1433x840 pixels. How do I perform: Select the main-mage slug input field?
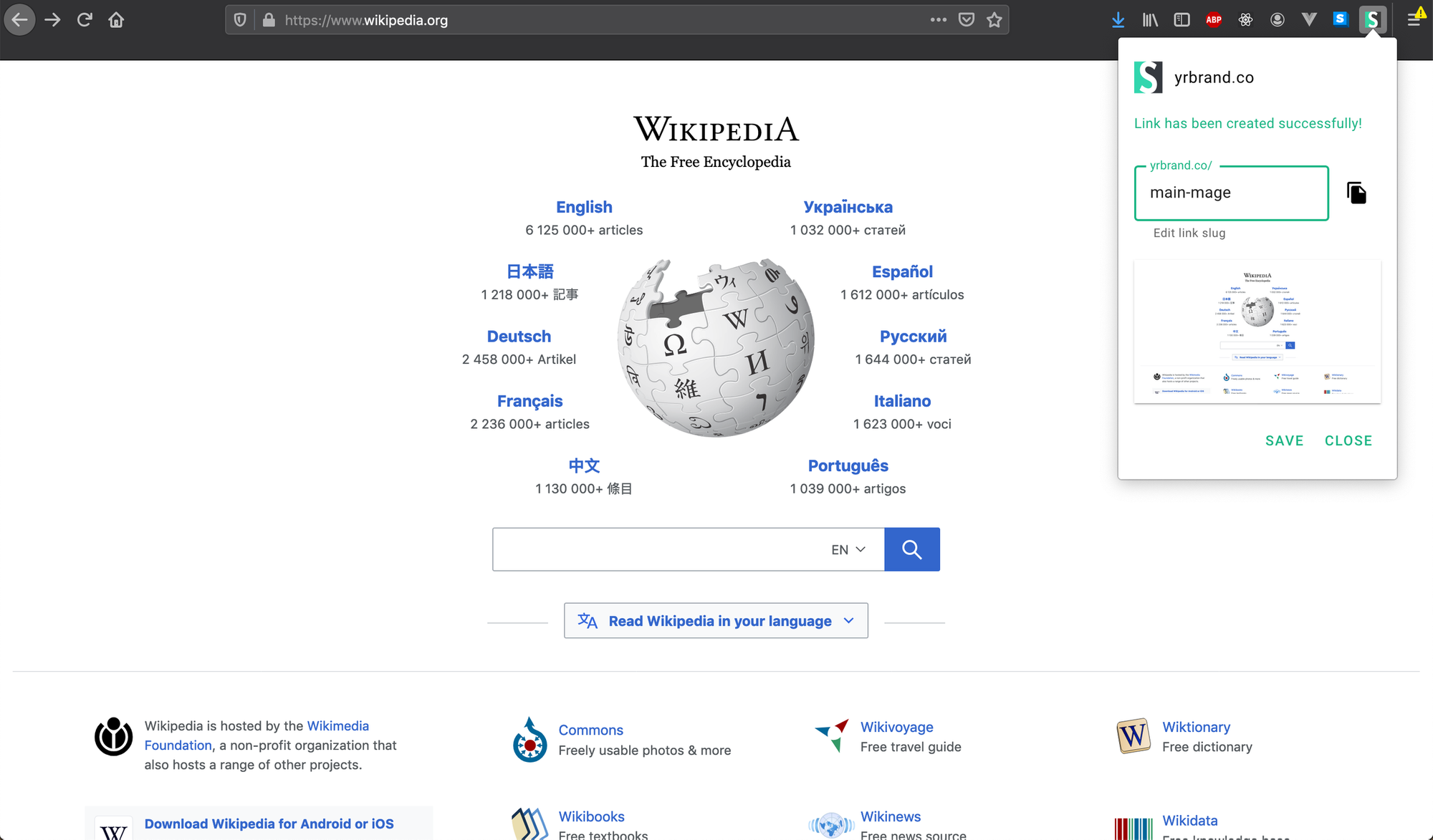click(x=1230, y=193)
